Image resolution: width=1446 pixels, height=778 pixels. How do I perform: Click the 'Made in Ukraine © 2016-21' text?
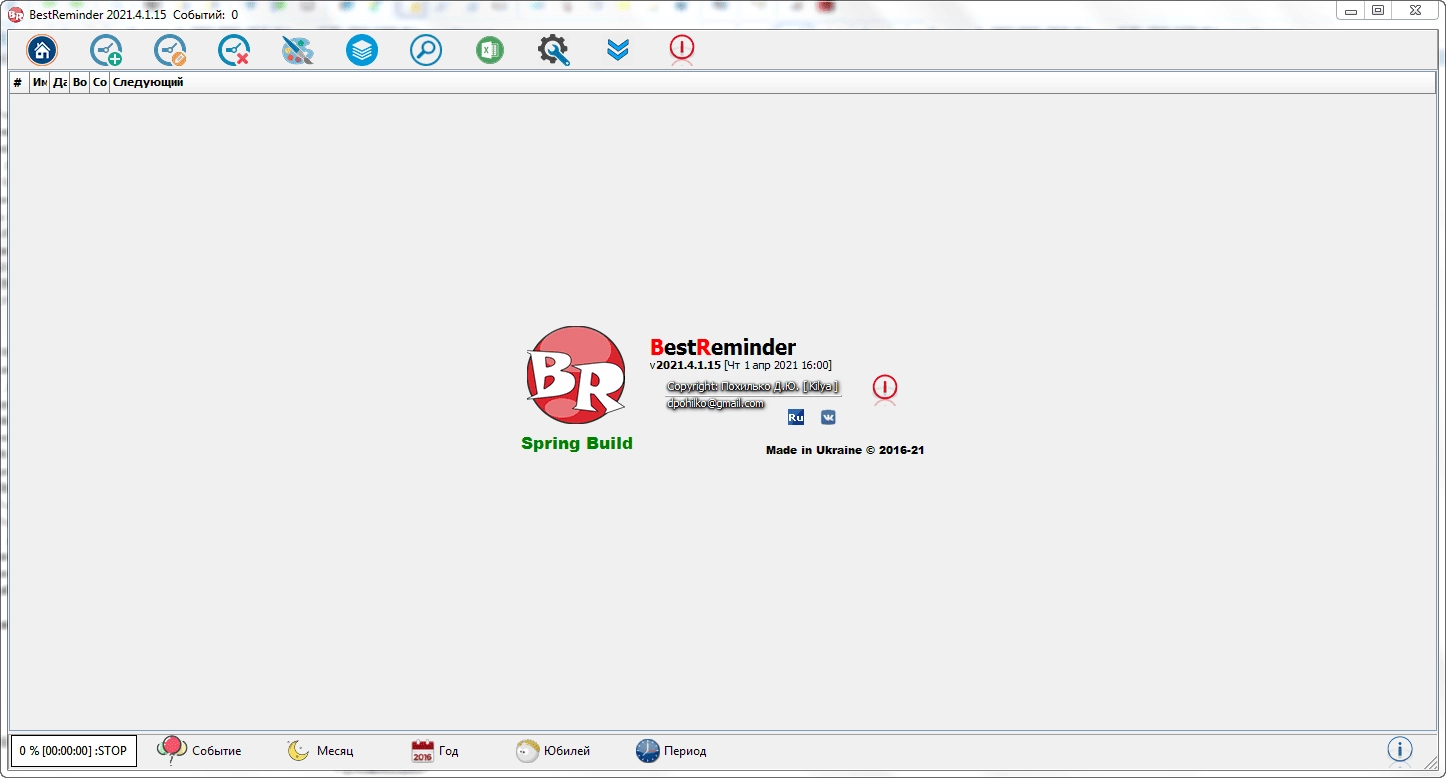click(x=845, y=450)
